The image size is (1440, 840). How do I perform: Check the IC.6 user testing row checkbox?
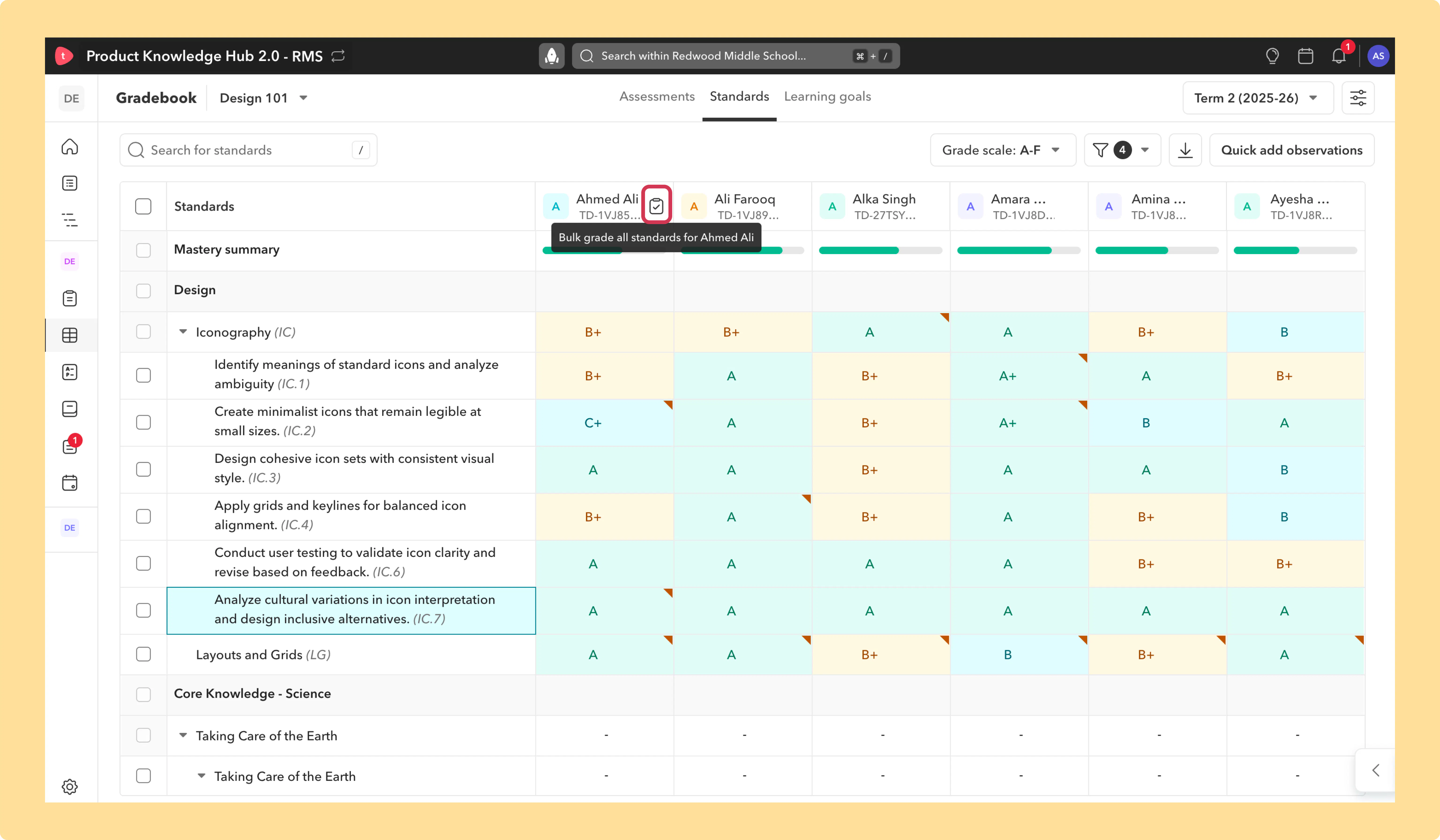pos(143,563)
